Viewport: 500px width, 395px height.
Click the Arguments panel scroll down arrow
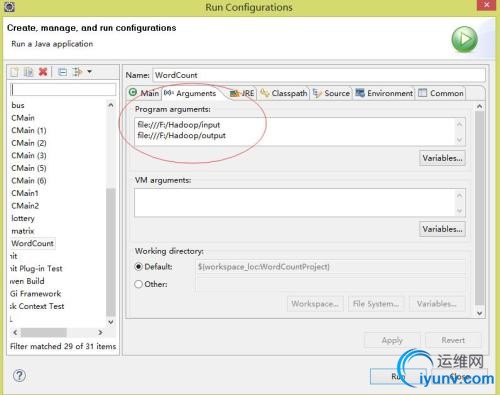[479, 313]
